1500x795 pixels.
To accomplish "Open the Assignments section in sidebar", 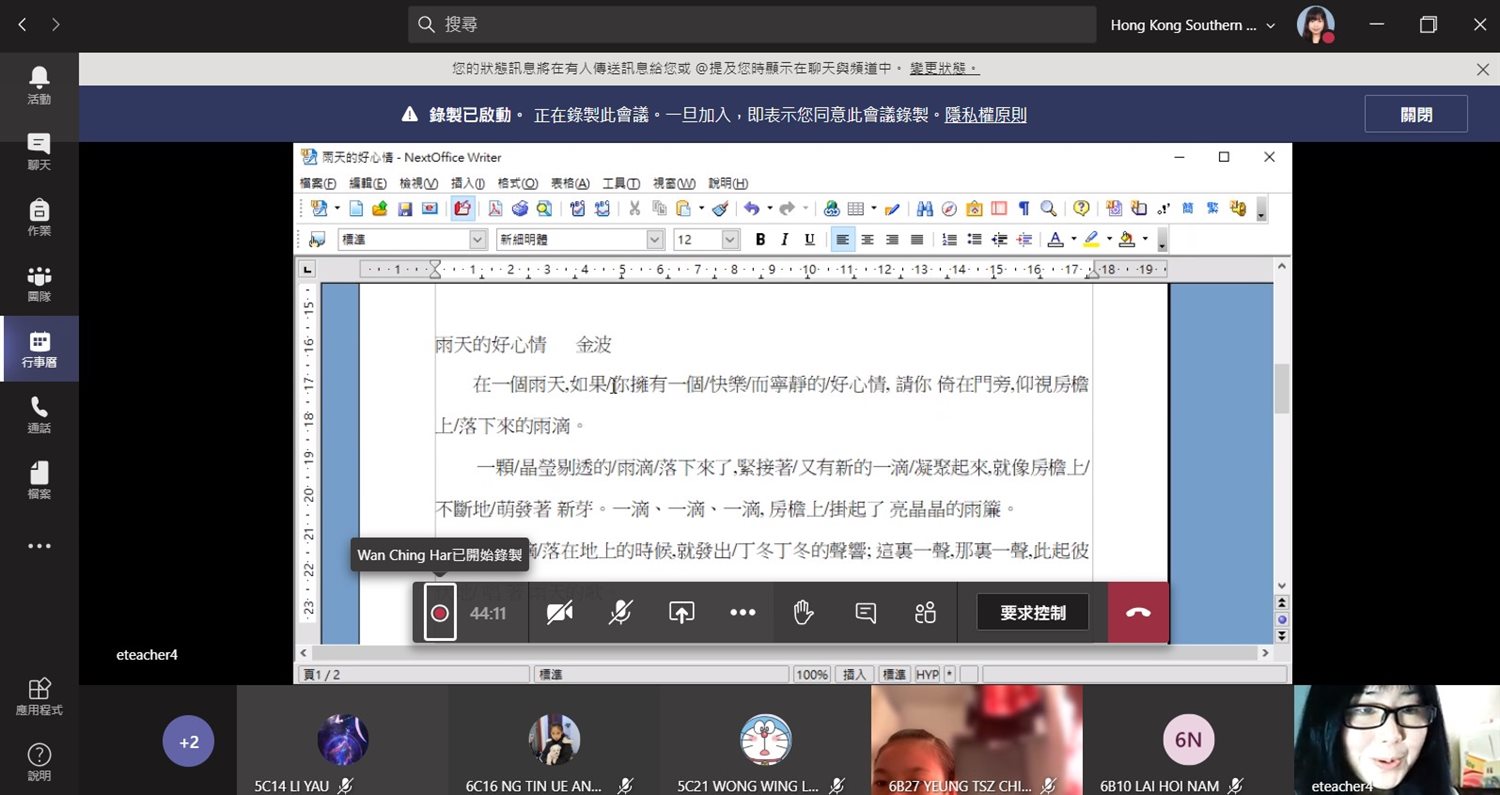I will [39, 217].
